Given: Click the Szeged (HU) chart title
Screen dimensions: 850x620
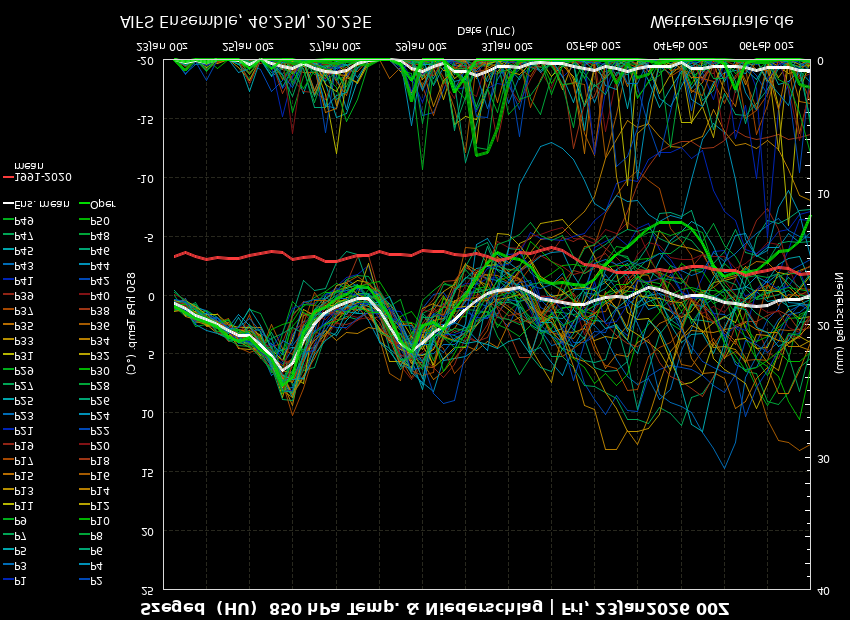Looking at the screenshot, I should pos(198,607).
